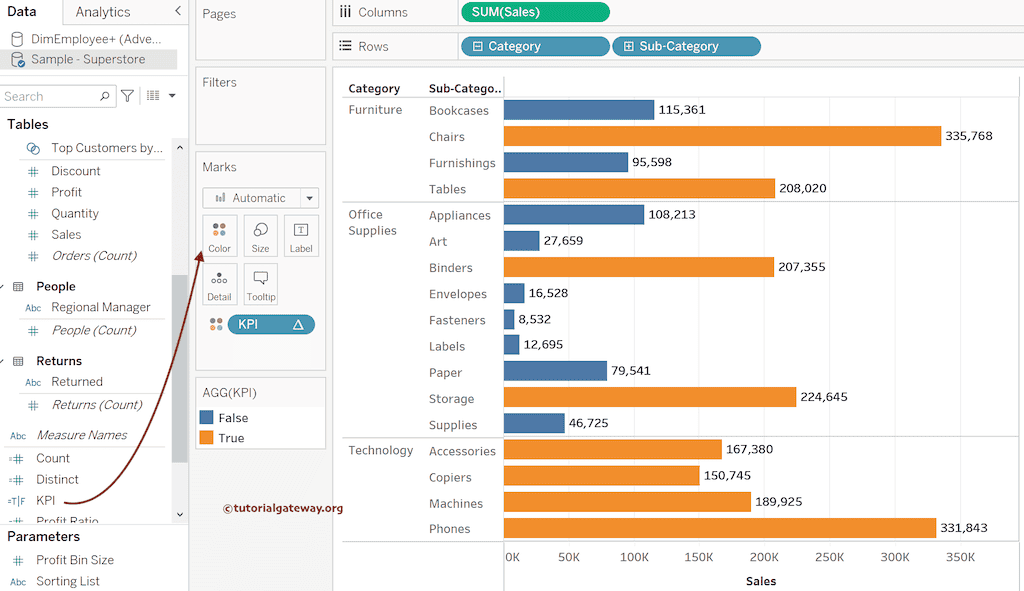Click the magnifying glass search icon
The height and width of the screenshot is (591, 1024).
[x=104, y=95]
